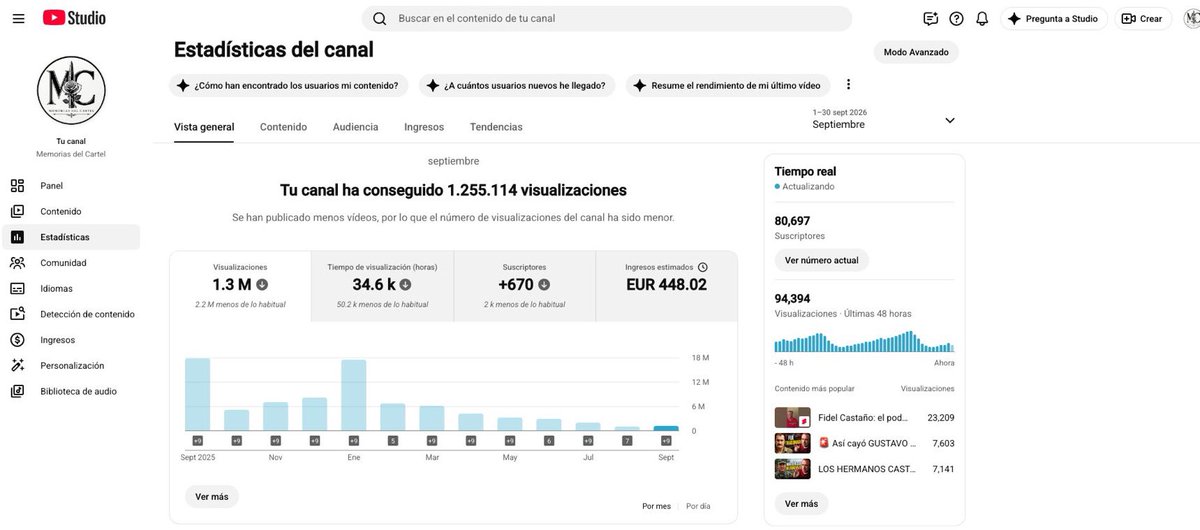The width and height of the screenshot is (1200, 530).
Task: Click the 80,697 subscriber count
Action: (x=793, y=221)
